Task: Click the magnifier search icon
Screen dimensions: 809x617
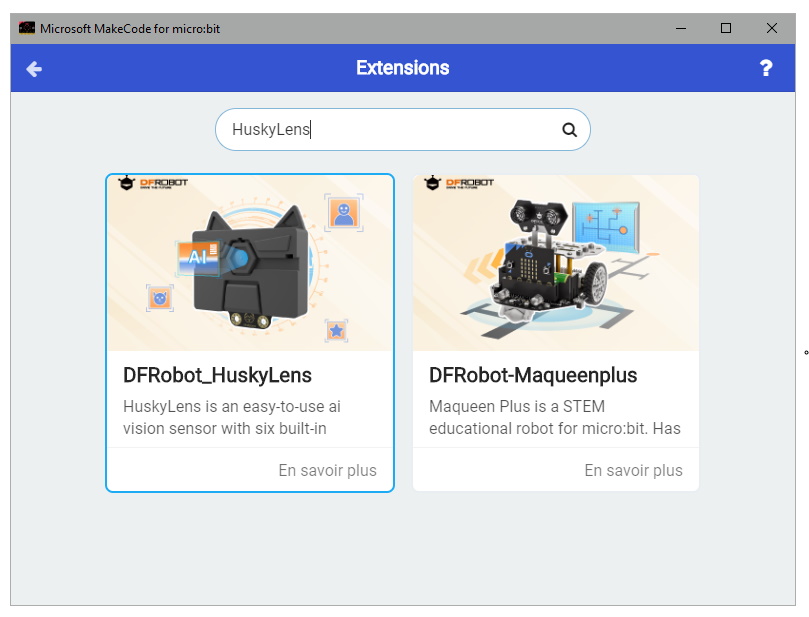Action: [568, 129]
